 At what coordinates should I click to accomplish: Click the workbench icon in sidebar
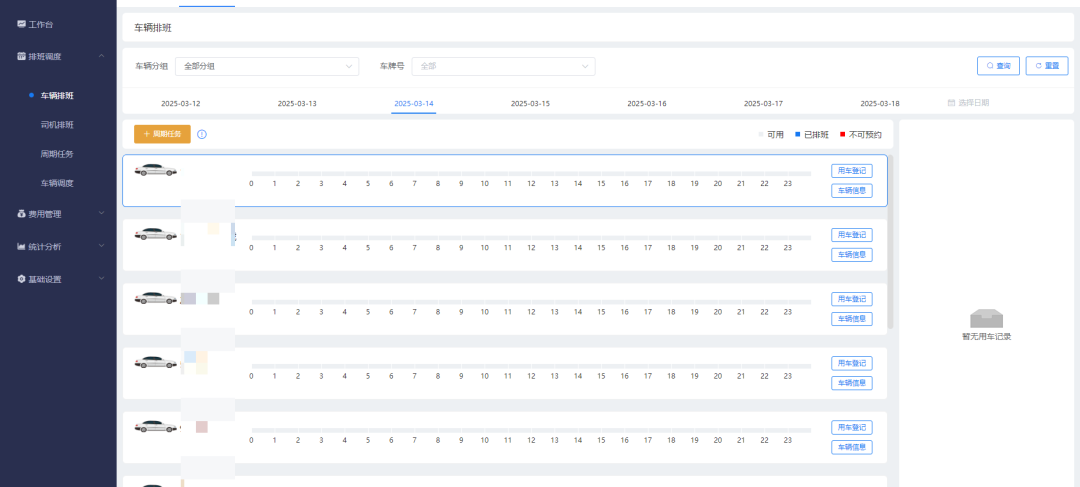tap(21, 23)
